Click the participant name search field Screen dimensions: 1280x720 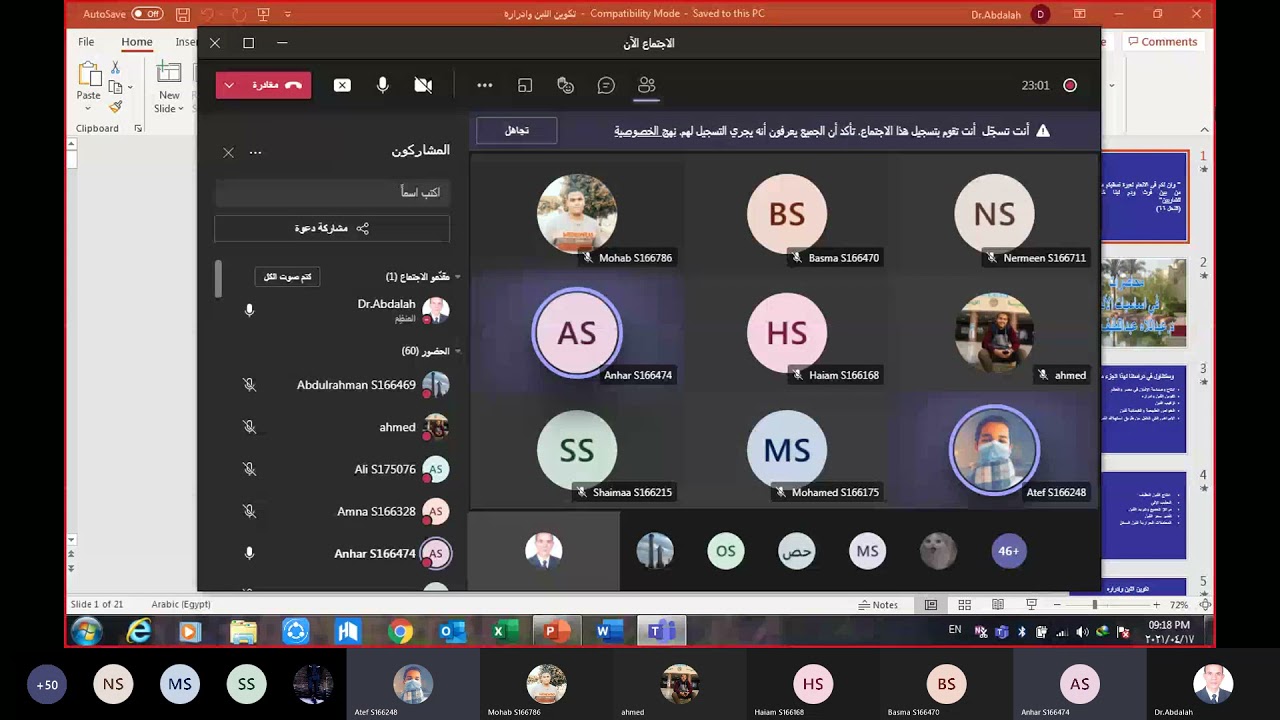(x=332, y=192)
